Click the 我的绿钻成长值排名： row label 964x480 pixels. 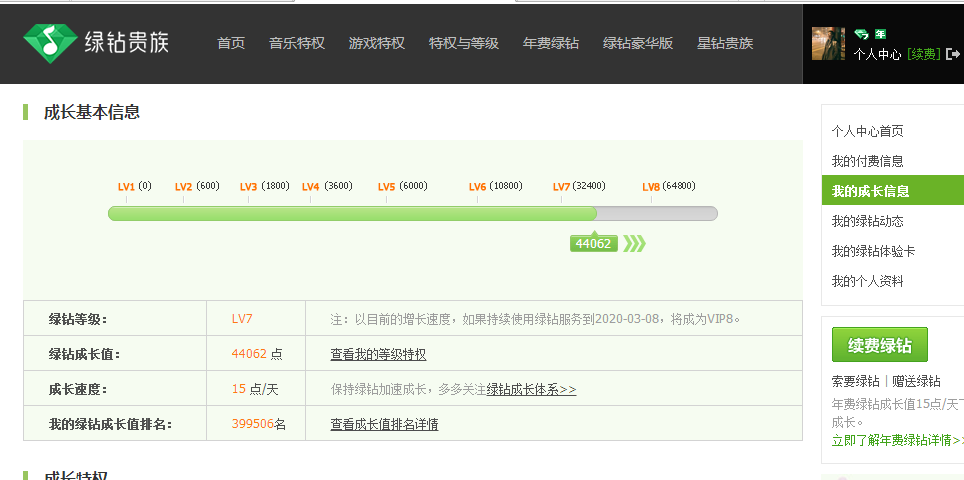click(x=110, y=424)
